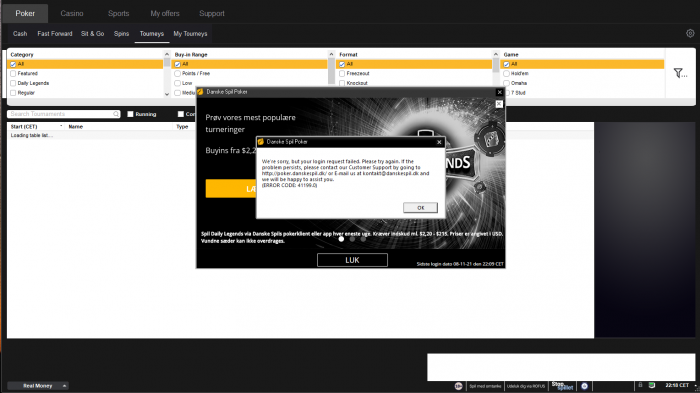Select the third carousel dot in promo
This screenshot has height=393, width=700.
[x=363, y=239]
